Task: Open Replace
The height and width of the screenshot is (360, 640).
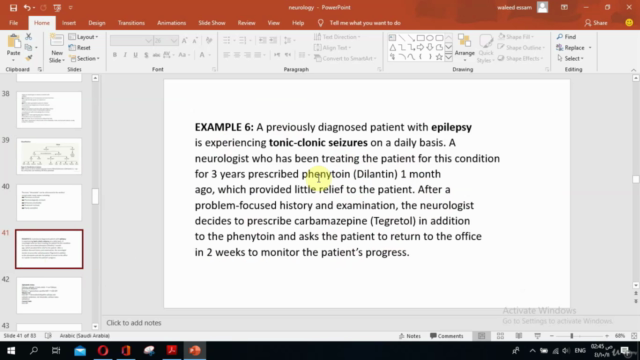Action: [x=574, y=48]
